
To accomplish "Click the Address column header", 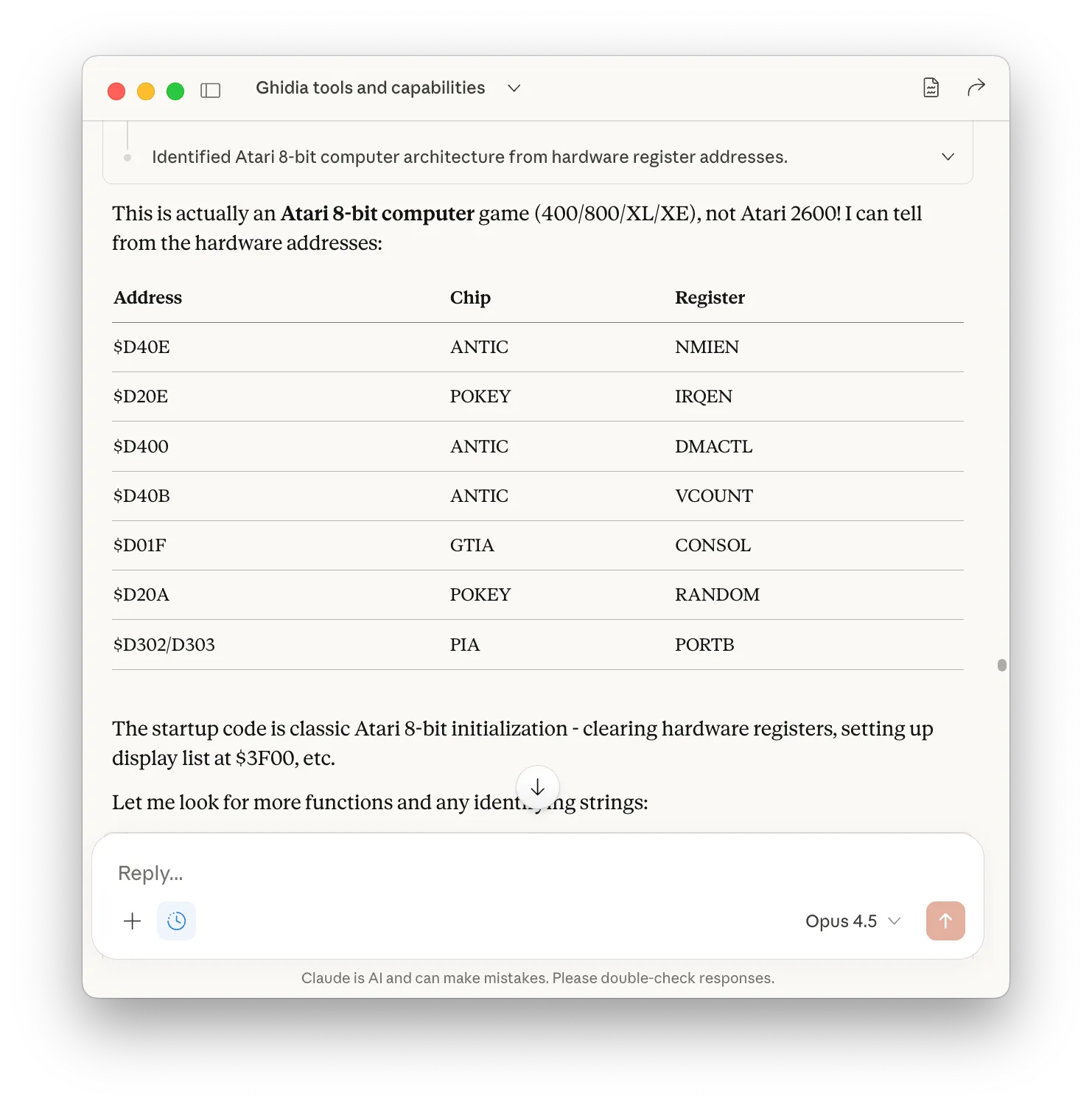I will point(148,298).
